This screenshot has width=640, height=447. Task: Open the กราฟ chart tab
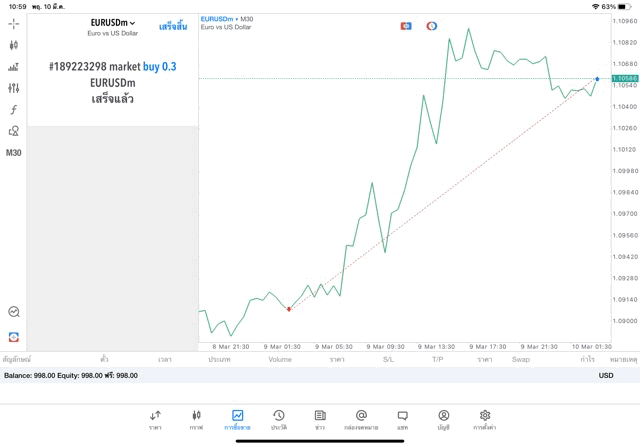click(x=196, y=420)
